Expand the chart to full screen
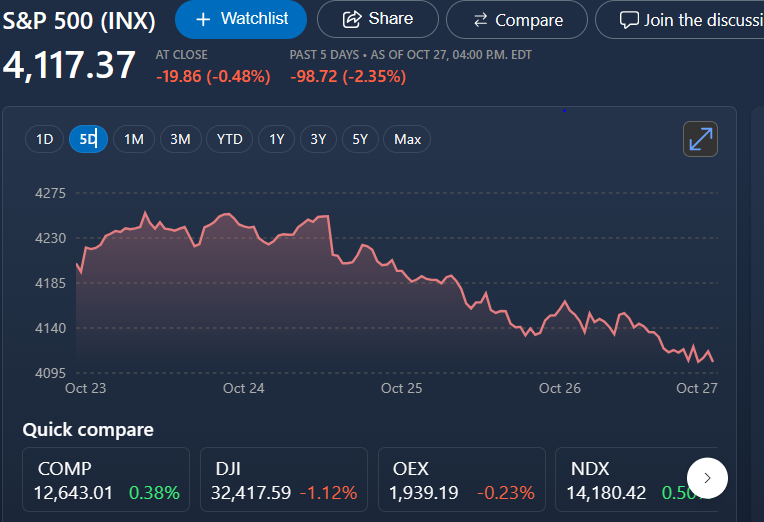 point(700,139)
